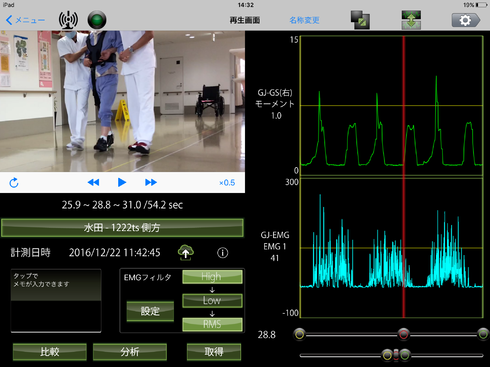
Task: Tap the green vertical arrows graph icon
Action: pos(411,20)
